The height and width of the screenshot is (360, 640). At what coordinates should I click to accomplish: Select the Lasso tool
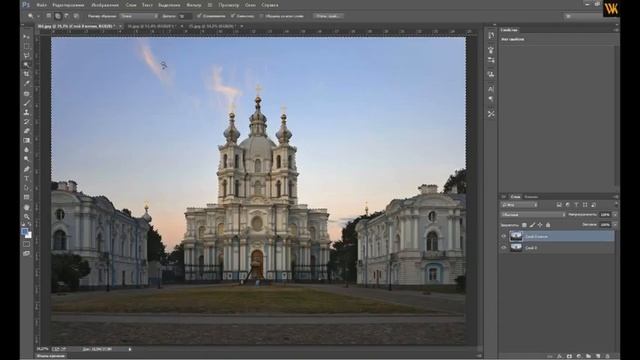27,56
